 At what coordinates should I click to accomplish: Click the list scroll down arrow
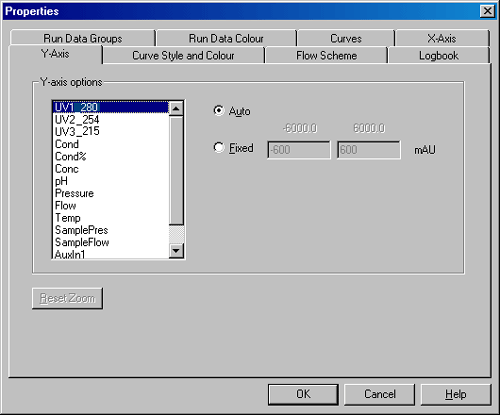coord(176,250)
